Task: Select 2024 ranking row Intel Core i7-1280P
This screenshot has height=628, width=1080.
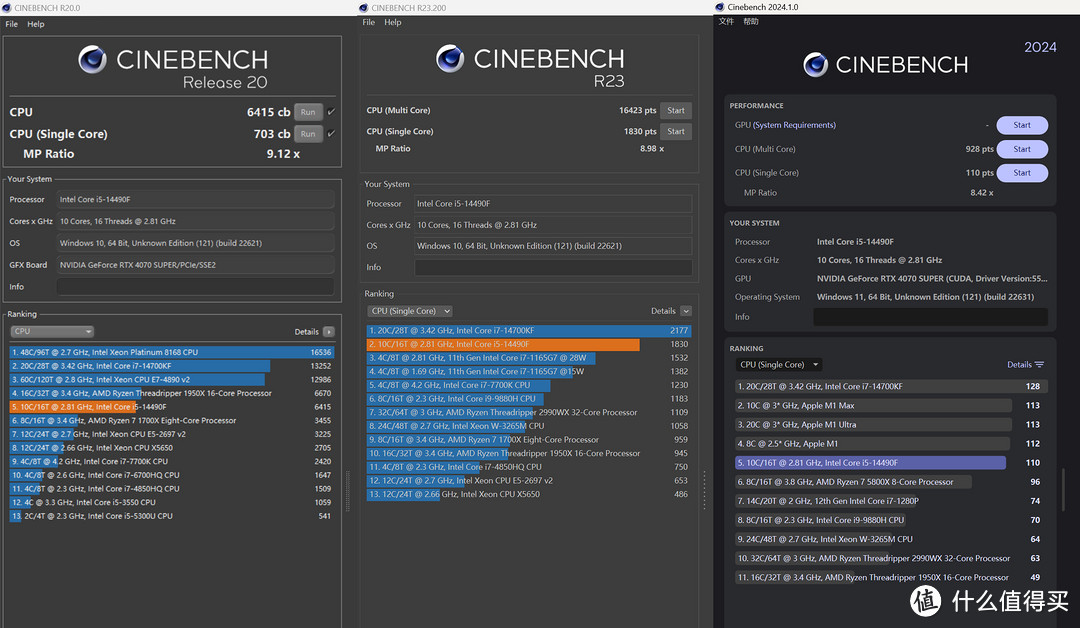Action: click(891, 501)
